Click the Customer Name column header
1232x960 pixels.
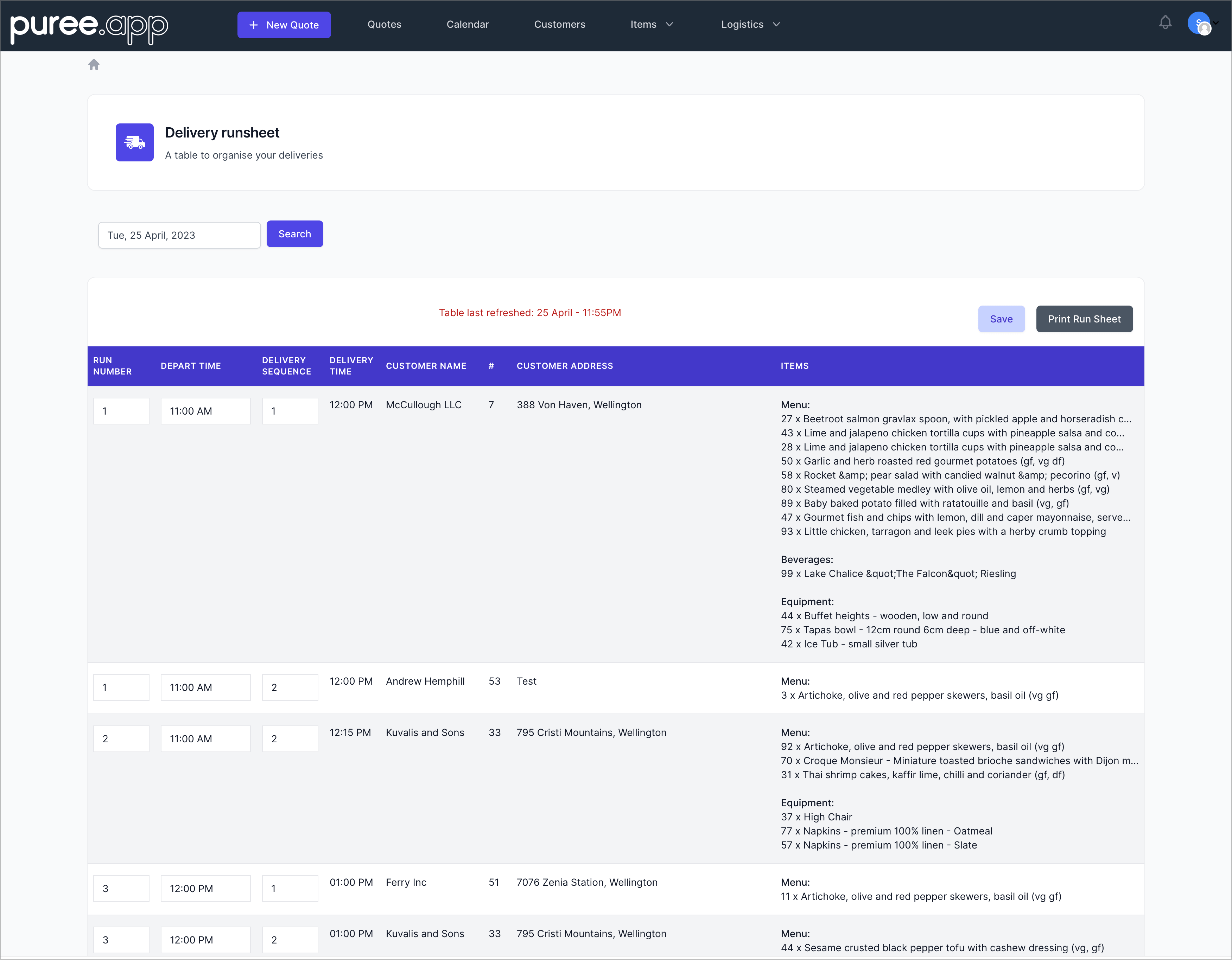tap(426, 366)
